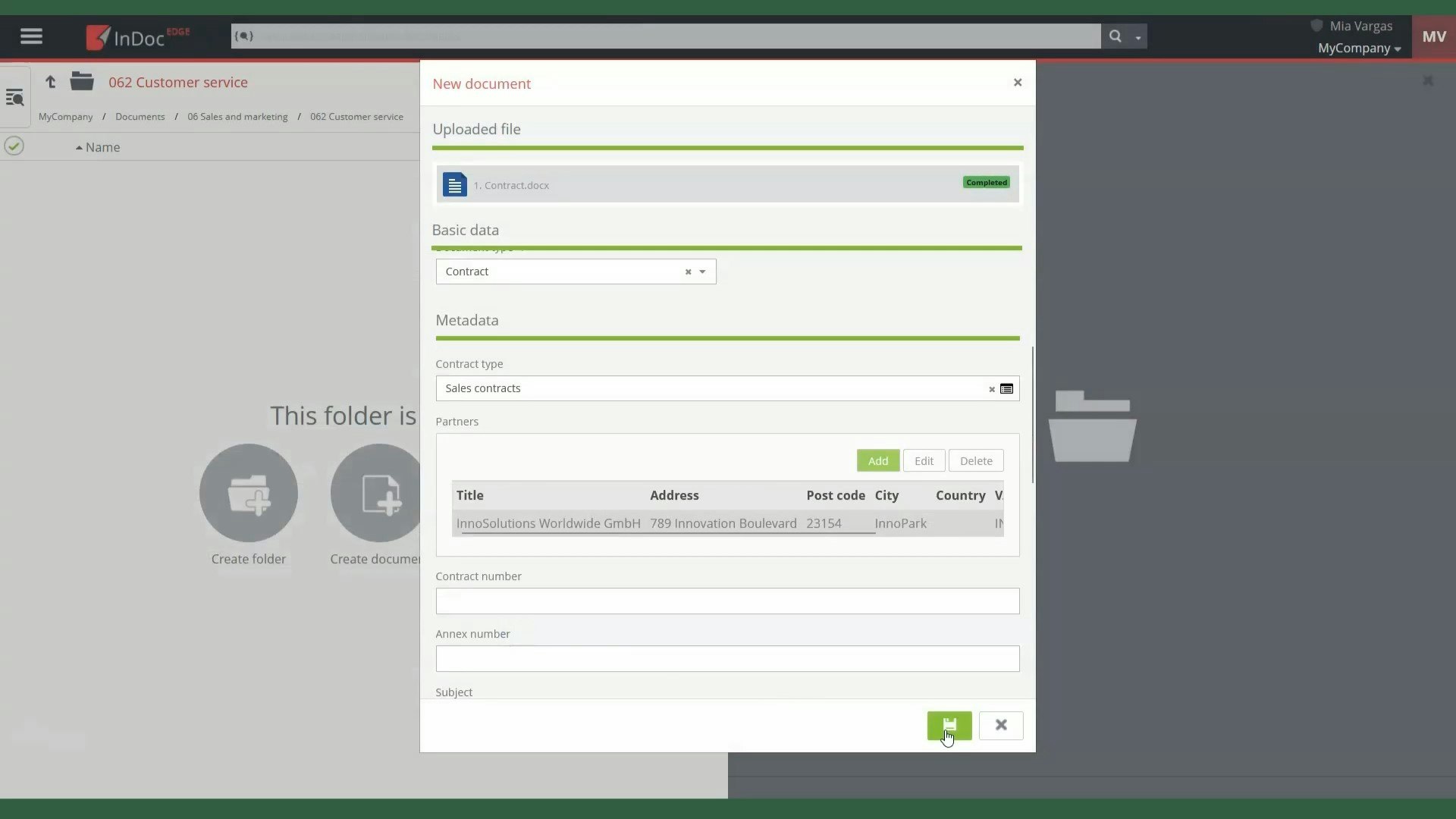Click the Contract.docx file icon
The image size is (1456, 819).
tap(454, 184)
